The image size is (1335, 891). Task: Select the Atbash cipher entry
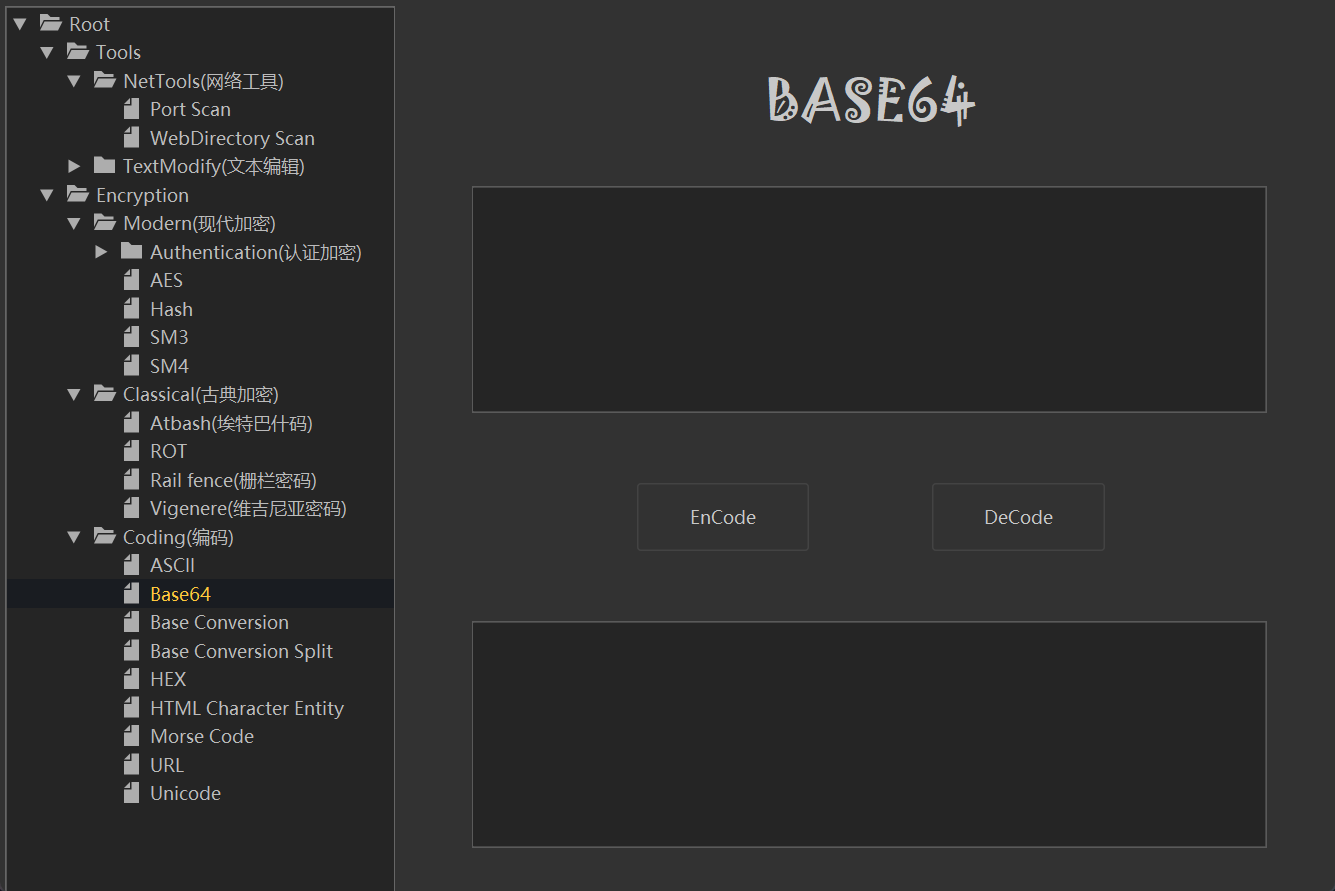(x=231, y=423)
